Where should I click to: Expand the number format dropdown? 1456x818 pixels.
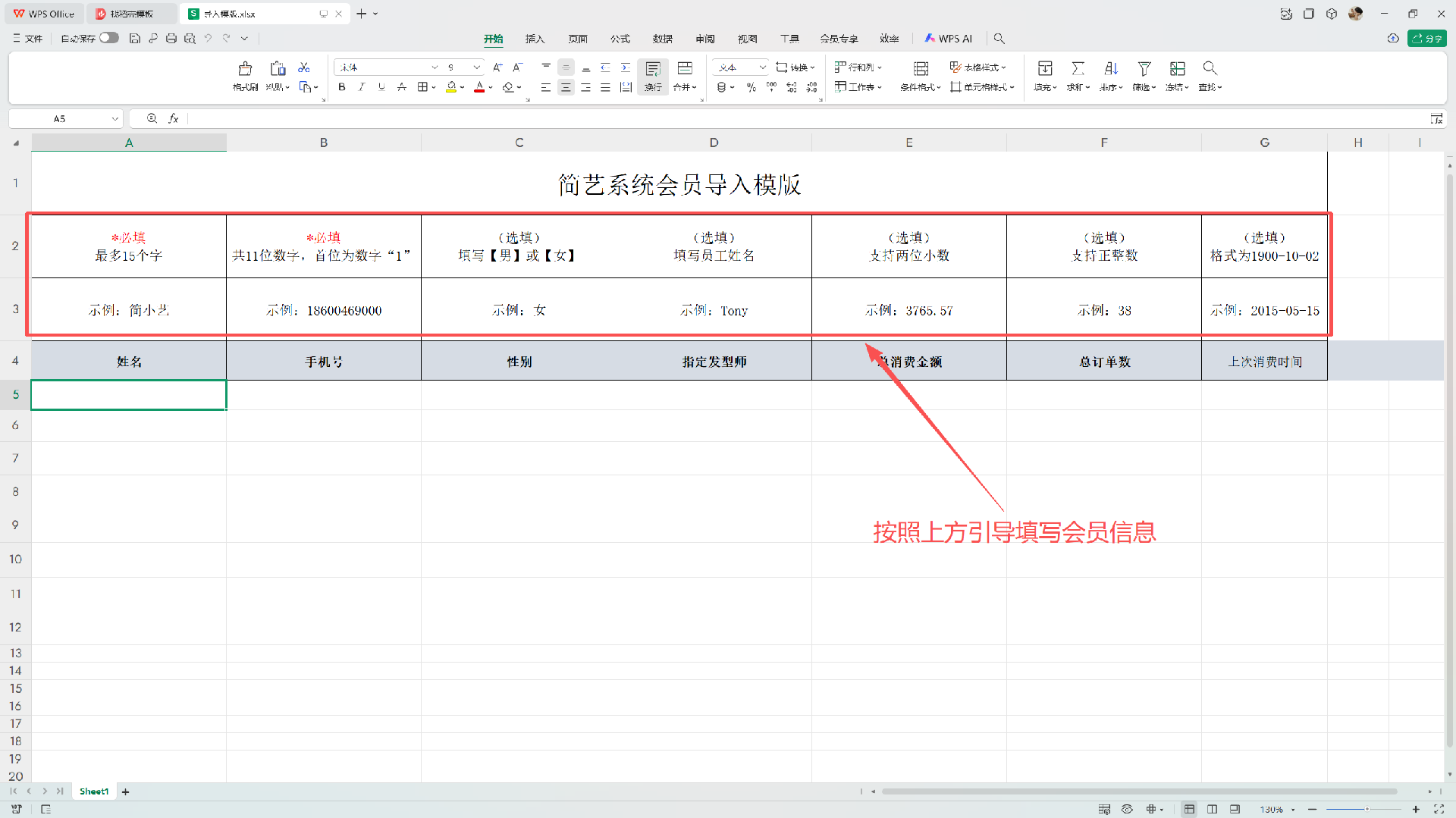(763, 67)
